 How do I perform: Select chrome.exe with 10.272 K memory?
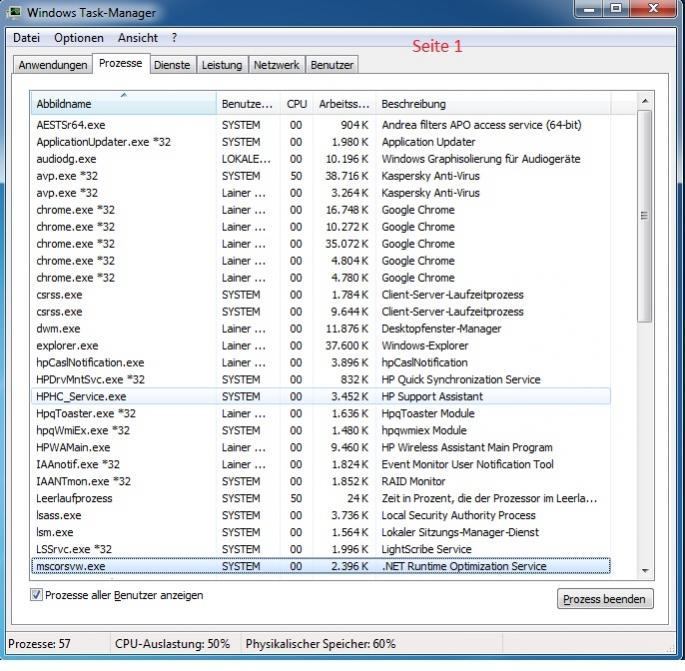click(x=321, y=227)
